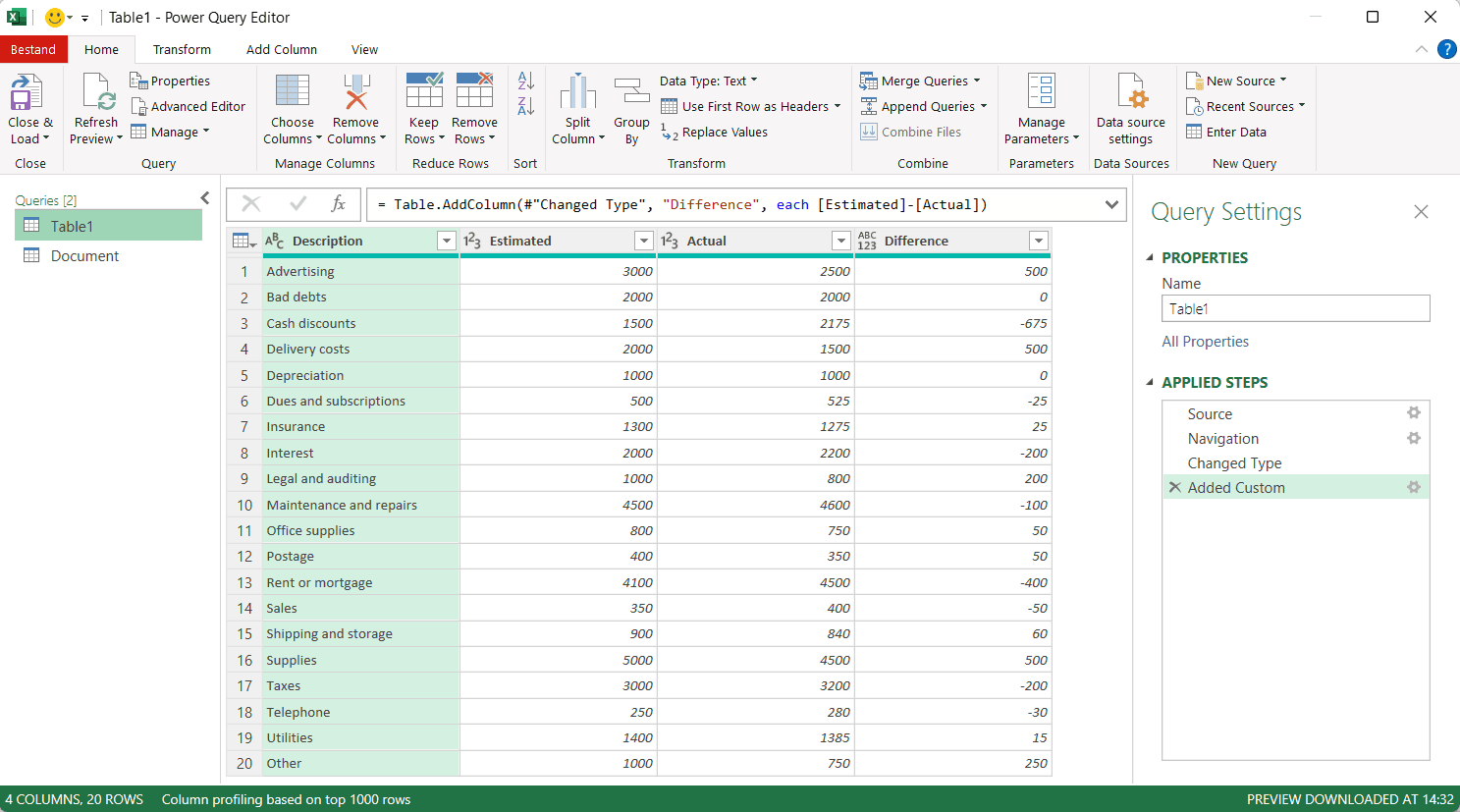
Task: Click the All Properties link
Action: [x=1205, y=341]
